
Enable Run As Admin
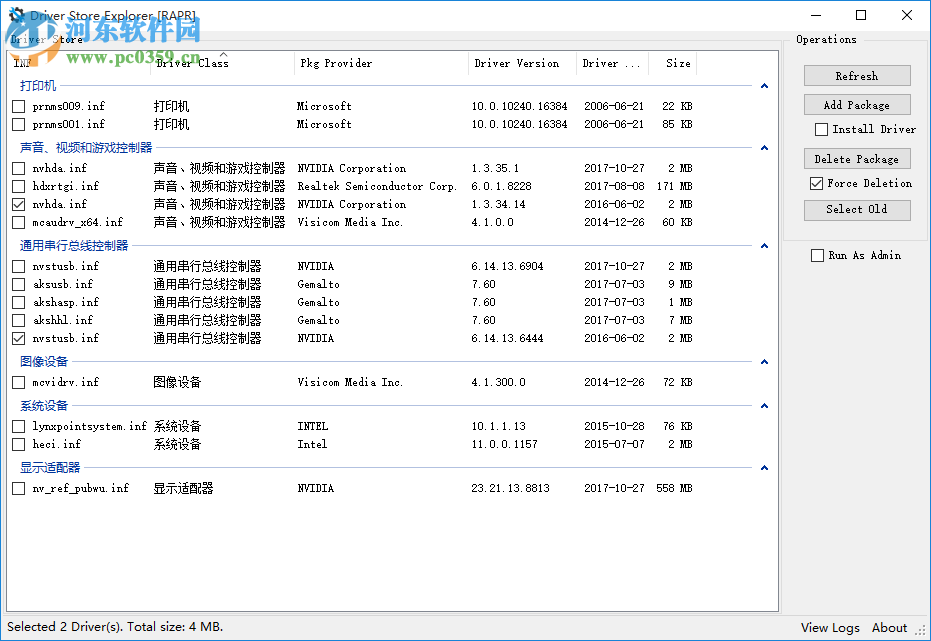tap(817, 255)
